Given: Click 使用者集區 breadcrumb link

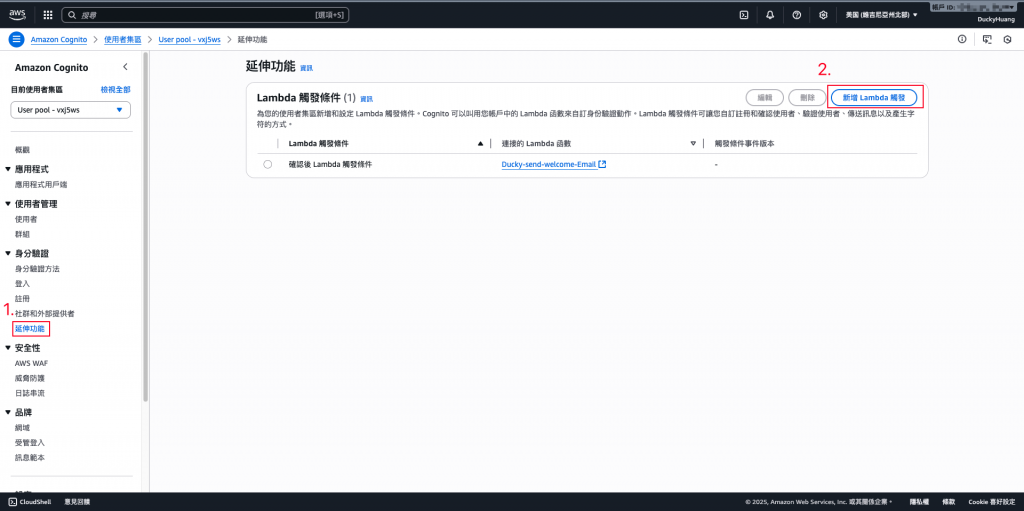Looking at the screenshot, I should coord(123,39).
